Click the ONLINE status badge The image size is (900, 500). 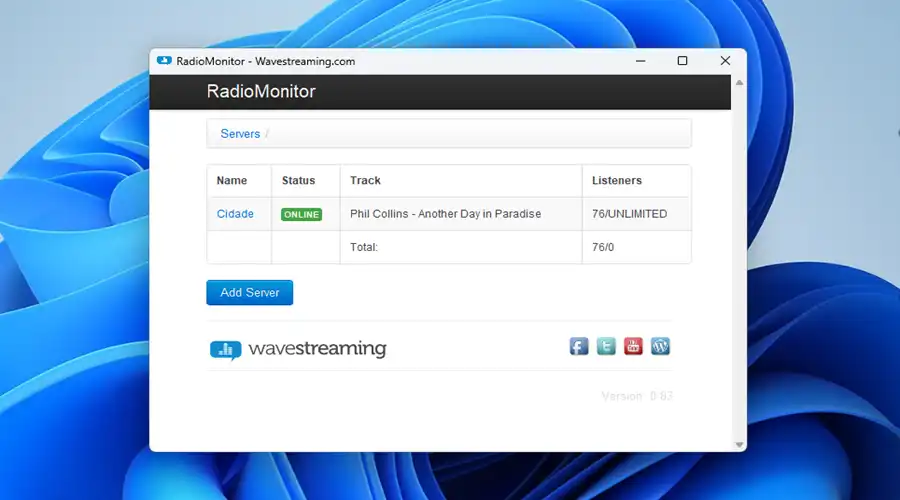(x=301, y=214)
